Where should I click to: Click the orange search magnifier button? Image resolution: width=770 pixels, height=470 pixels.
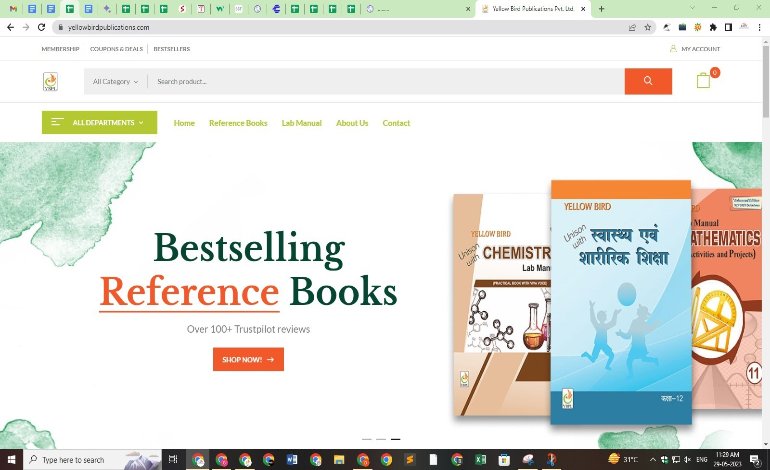point(648,81)
